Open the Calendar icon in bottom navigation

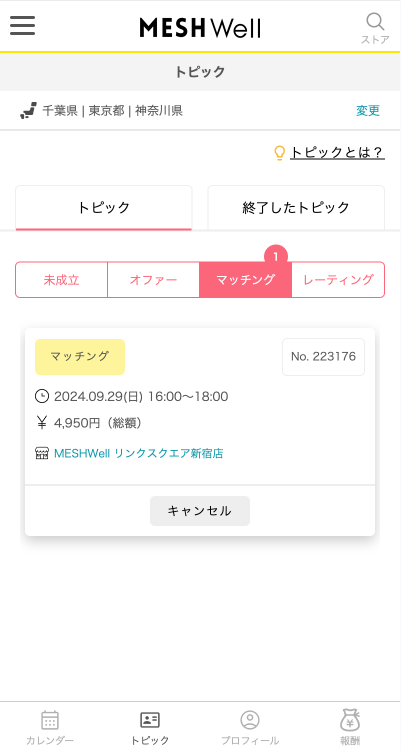coord(50,720)
